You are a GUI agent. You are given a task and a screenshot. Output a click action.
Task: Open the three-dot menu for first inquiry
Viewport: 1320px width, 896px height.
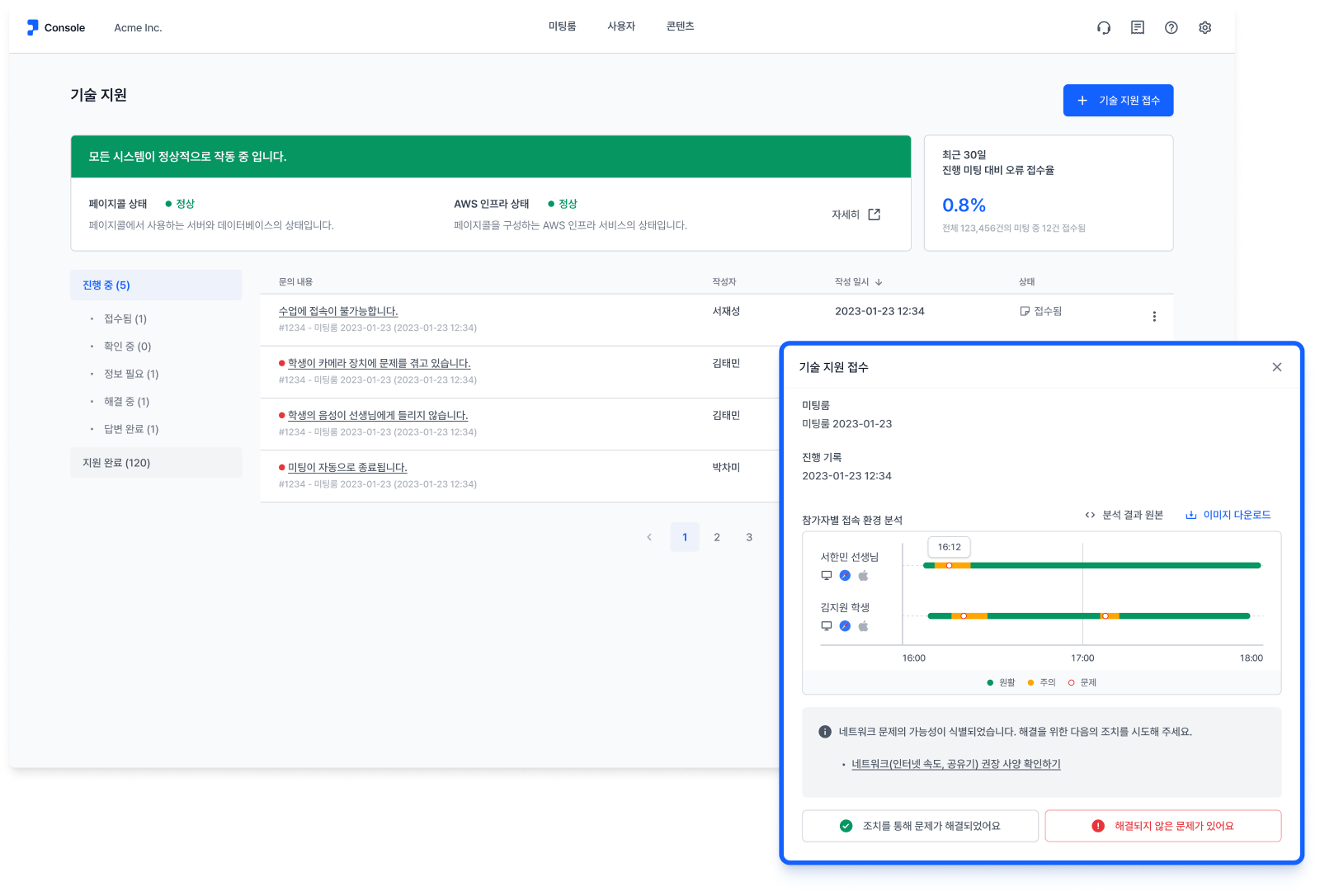coord(1154,317)
